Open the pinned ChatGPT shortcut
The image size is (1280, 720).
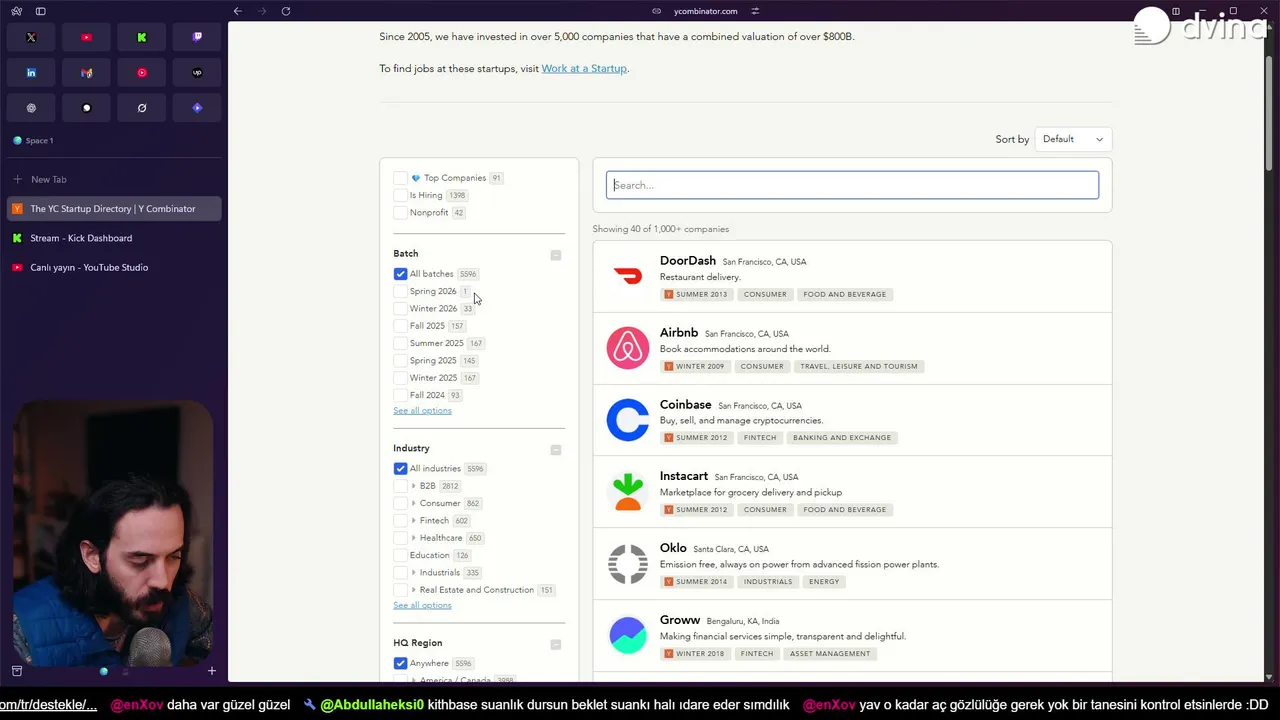coord(31,108)
